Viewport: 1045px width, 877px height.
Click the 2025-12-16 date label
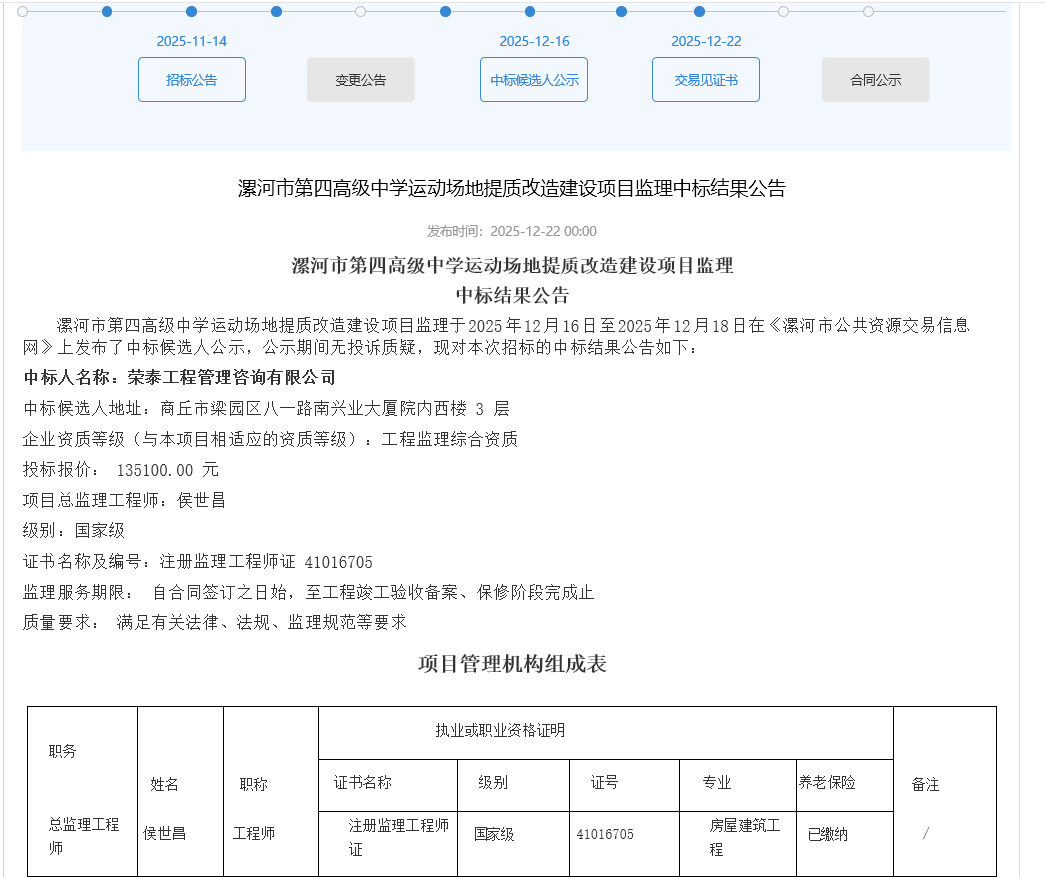click(x=534, y=41)
